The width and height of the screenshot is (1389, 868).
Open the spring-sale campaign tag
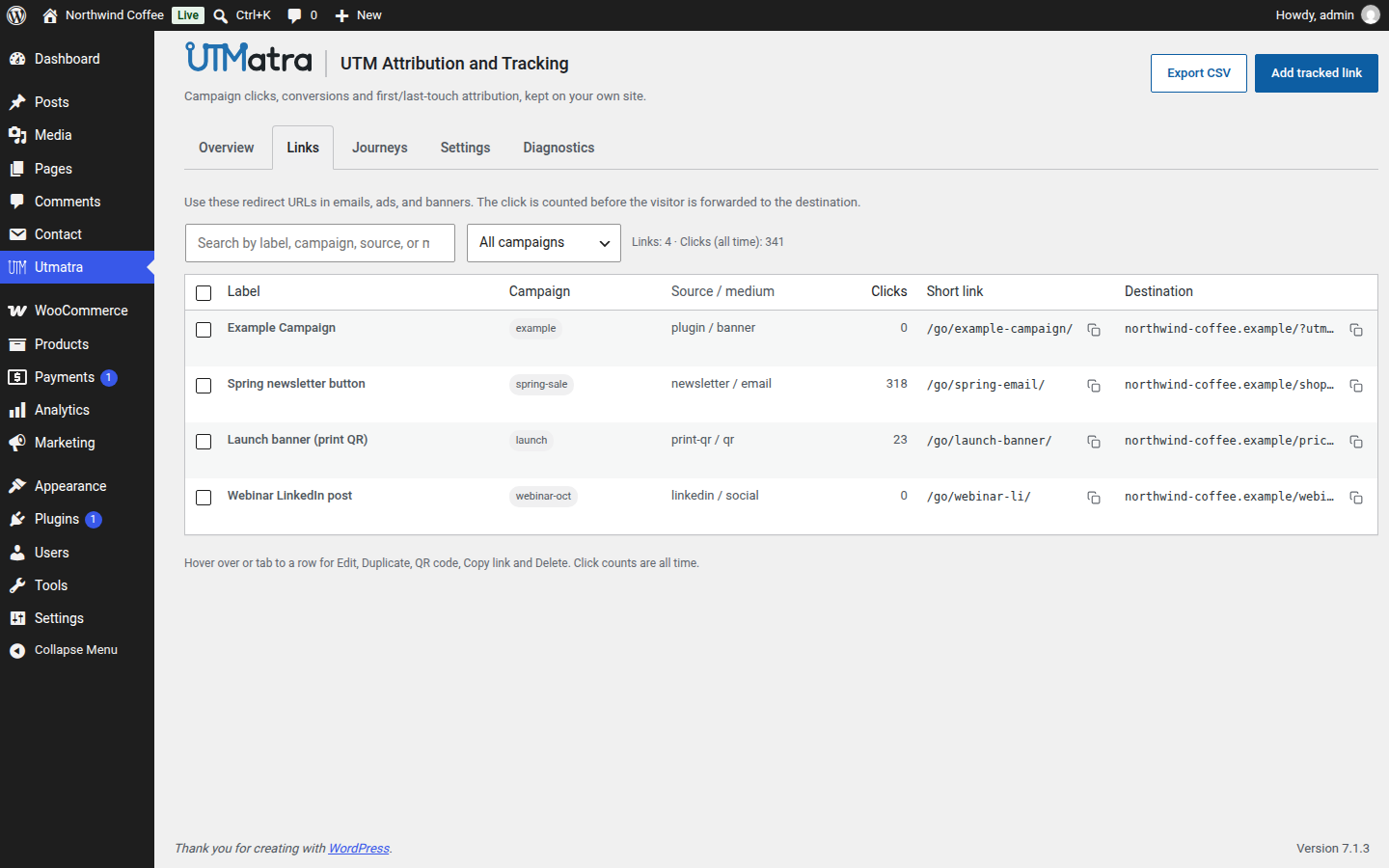pyautogui.click(x=541, y=384)
